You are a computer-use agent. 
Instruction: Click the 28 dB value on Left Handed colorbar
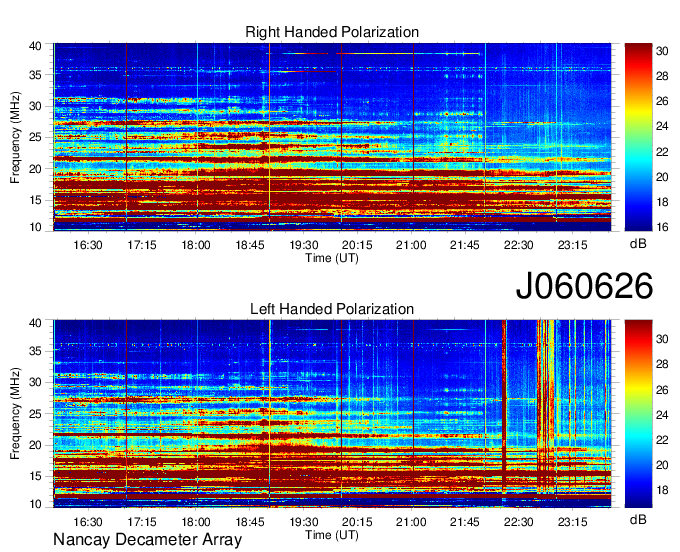pyautogui.click(x=662, y=364)
